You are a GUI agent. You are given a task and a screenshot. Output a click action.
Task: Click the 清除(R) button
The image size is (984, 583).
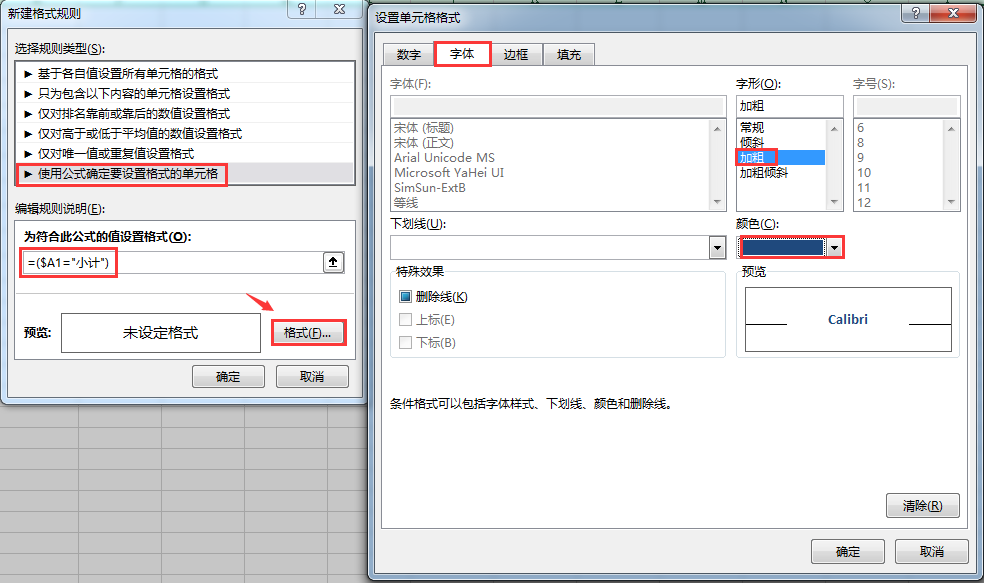point(922,506)
